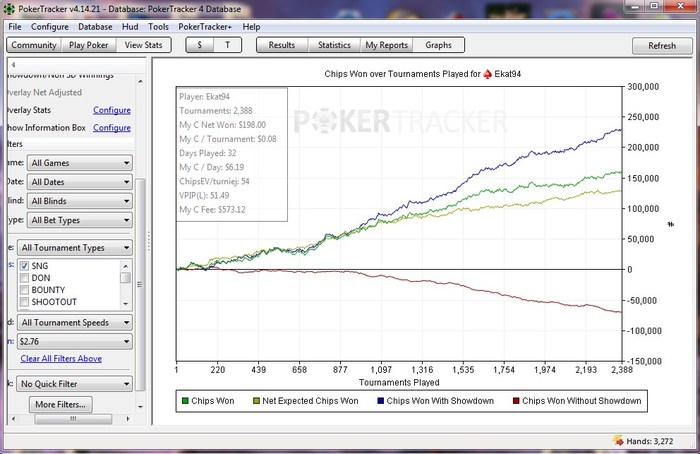700x454 pixels.
Task: Click the 'My C Fee: $573.12' text
Action: tap(212, 210)
